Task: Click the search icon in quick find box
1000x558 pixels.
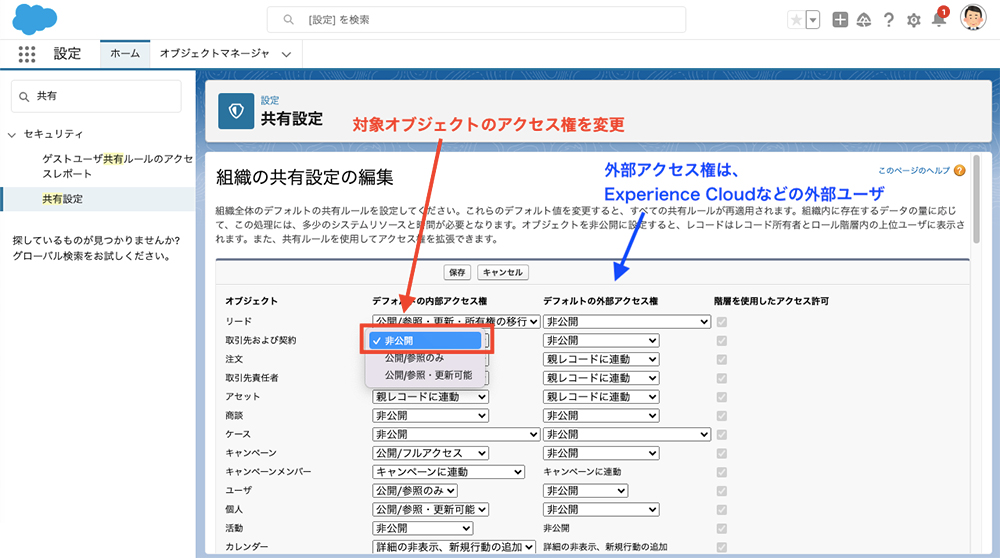Action: point(24,97)
